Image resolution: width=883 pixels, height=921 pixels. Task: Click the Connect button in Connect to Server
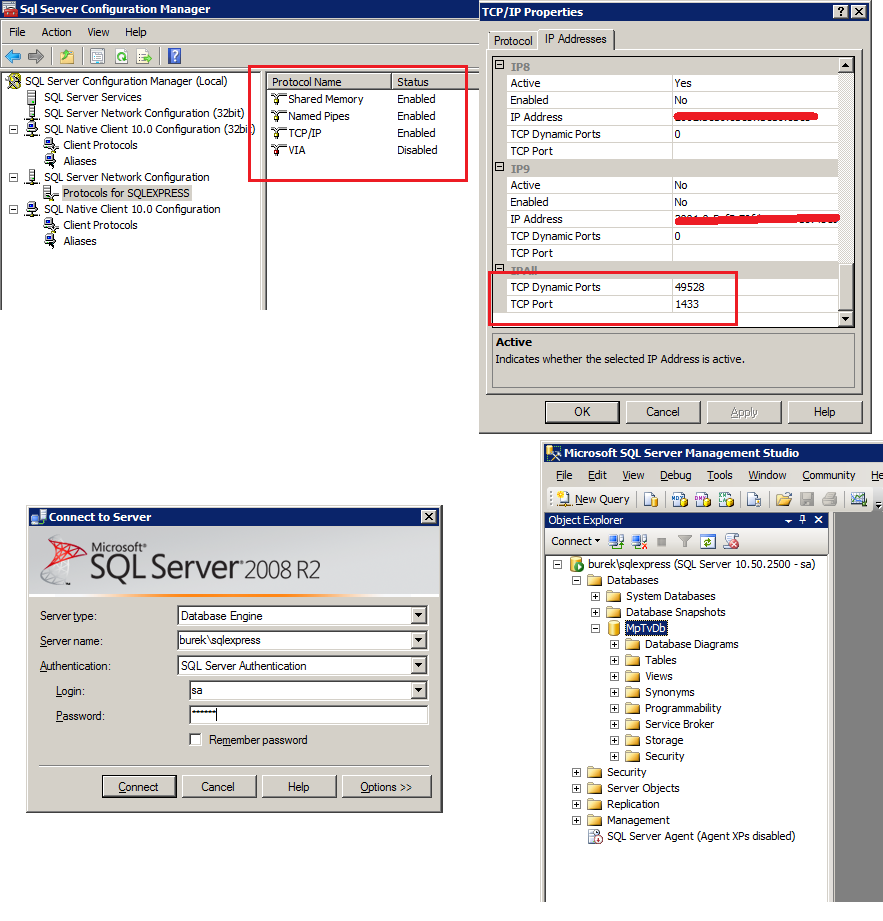pos(139,786)
